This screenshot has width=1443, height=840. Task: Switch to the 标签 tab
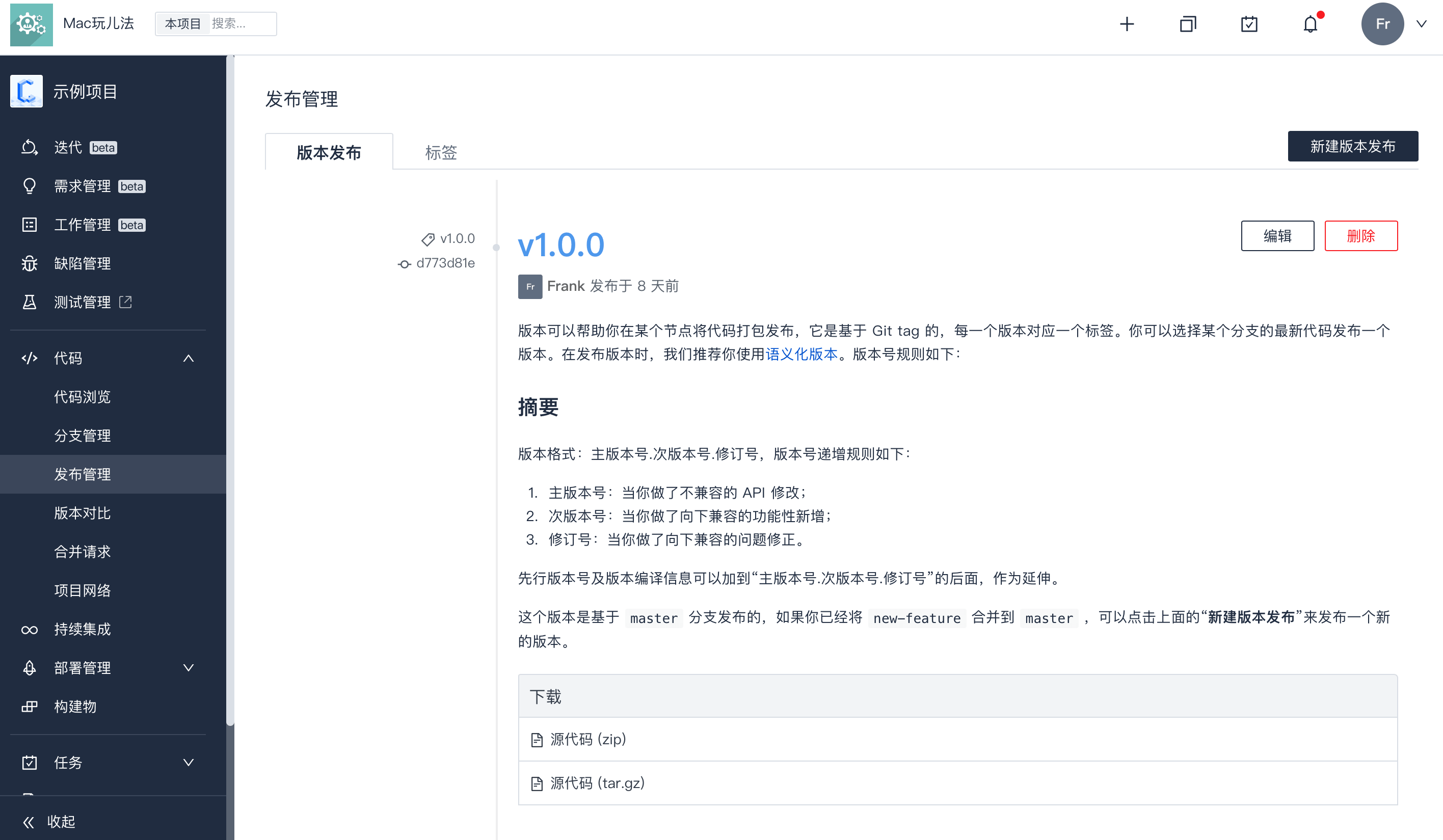(441, 152)
